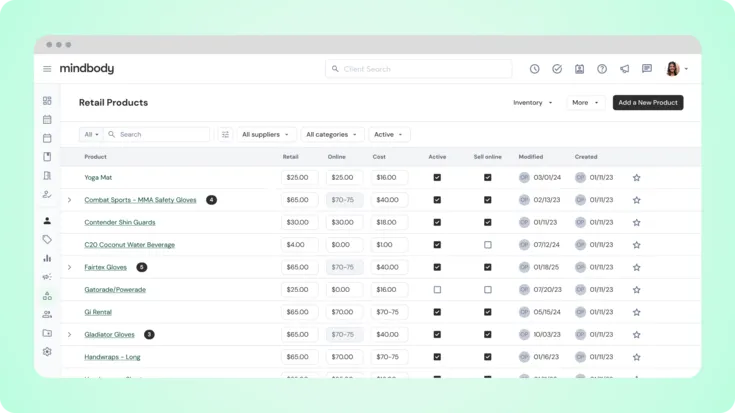Star the Handwraps - Long row
Viewport: 735px width, 413px height.
coord(636,357)
